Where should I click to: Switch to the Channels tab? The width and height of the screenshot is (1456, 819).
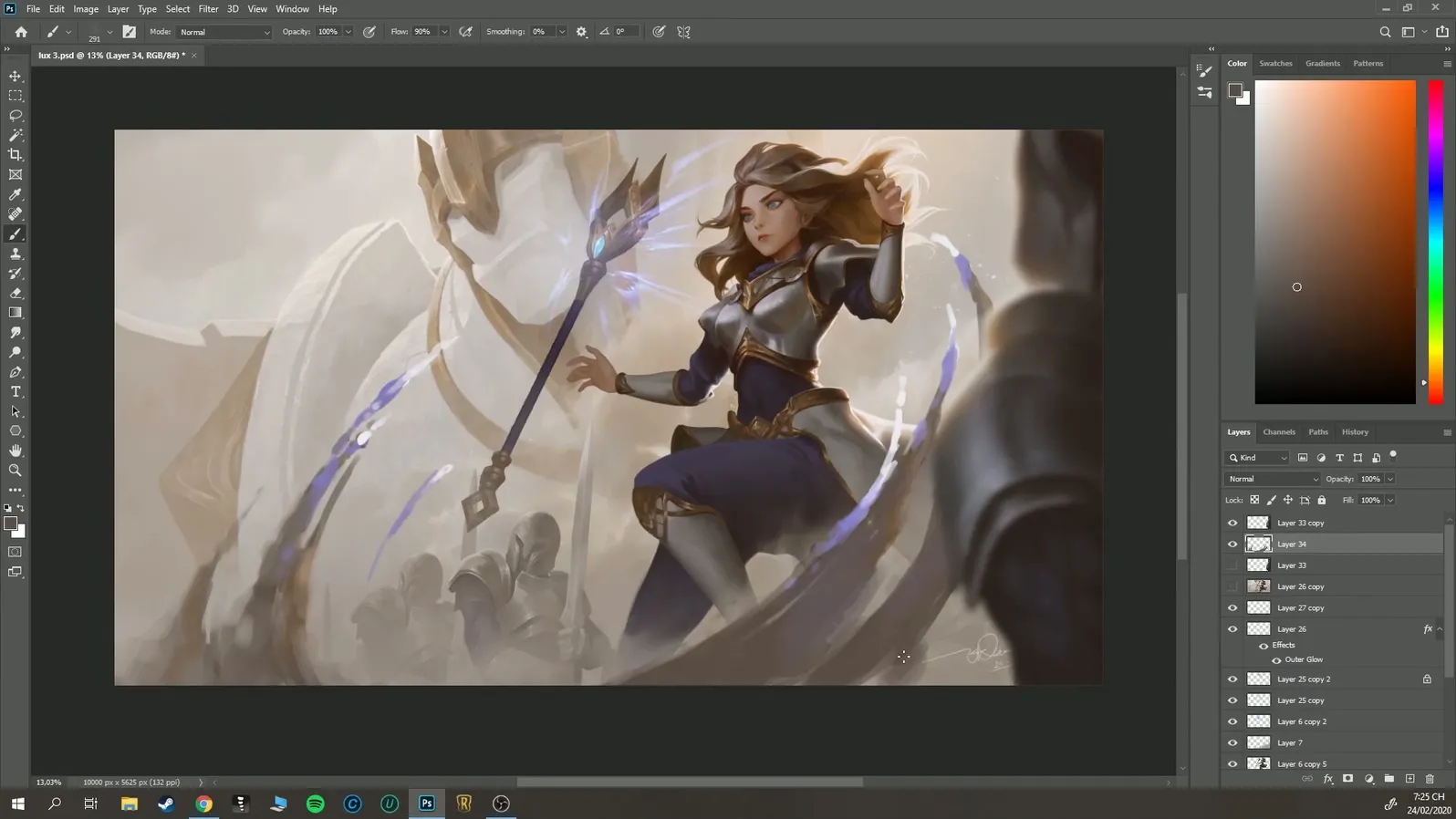click(x=1278, y=432)
